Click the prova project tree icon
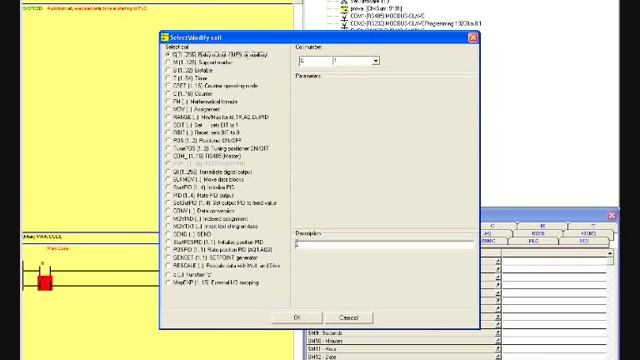The width and height of the screenshot is (640, 360). point(344,8)
